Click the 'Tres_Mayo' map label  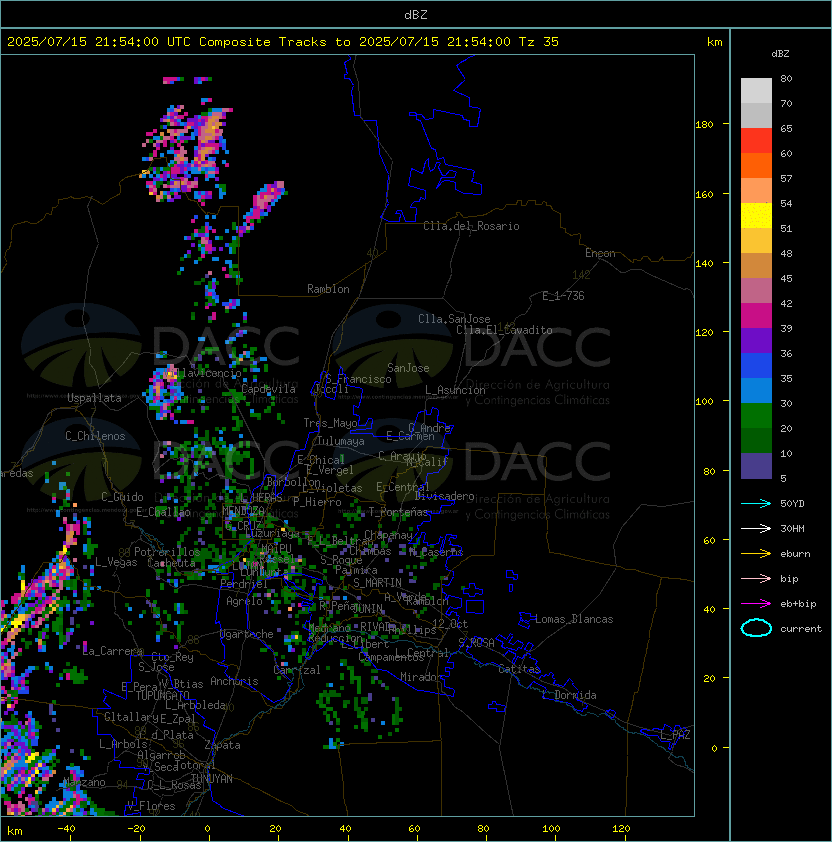tap(330, 423)
